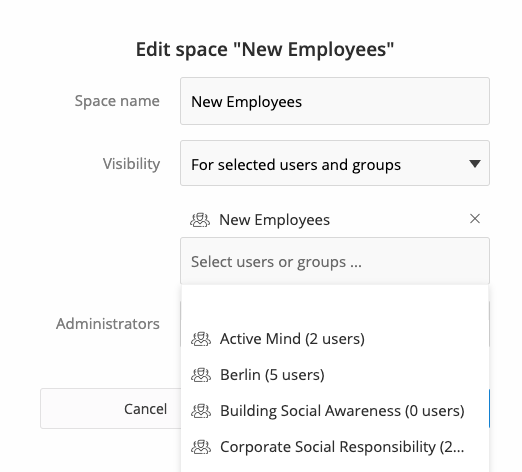The width and height of the screenshot is (522, 472).
Task: Edit the Space name field
Action: (335, 101)
